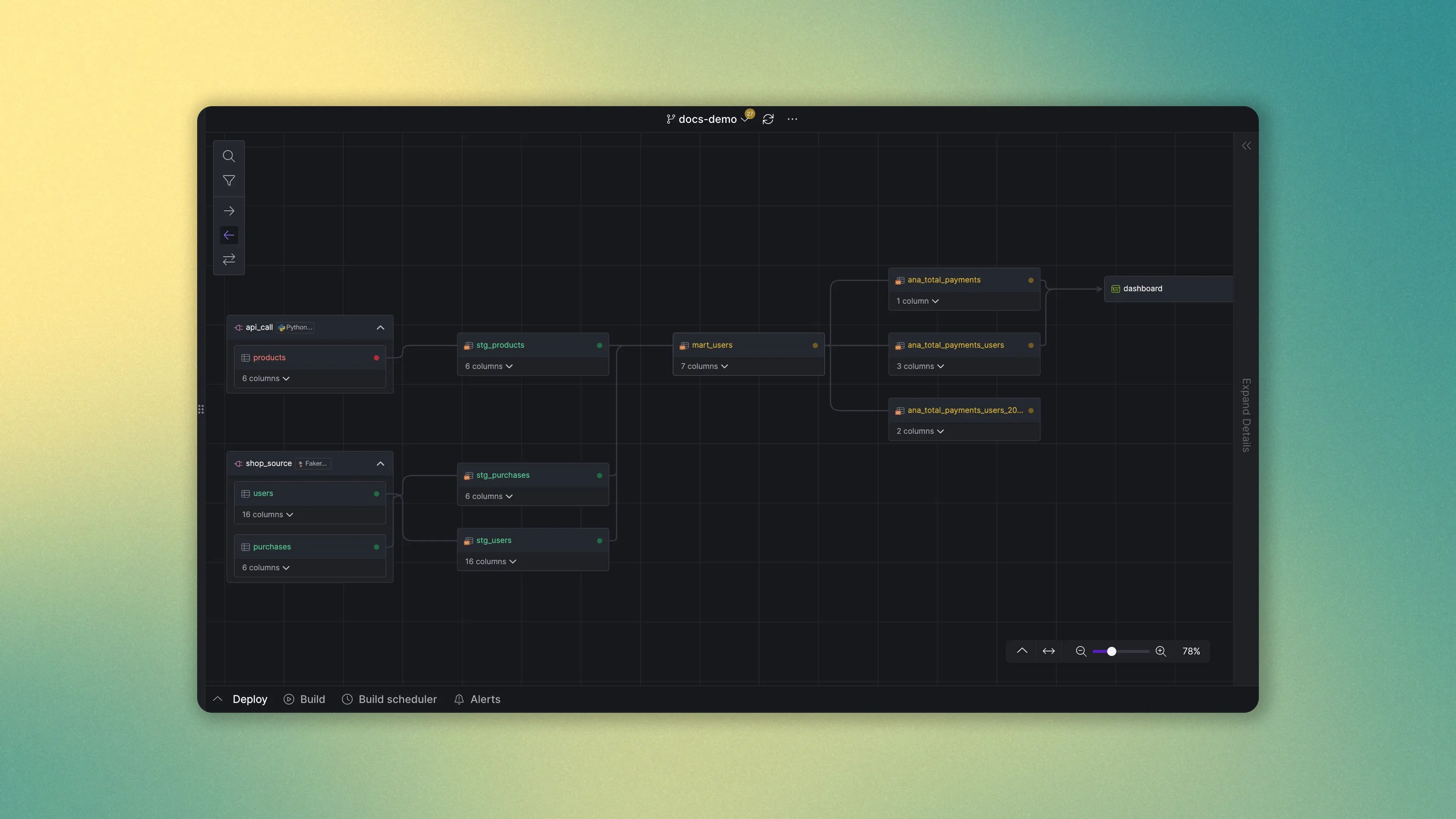Open the search tool in the sidebar
This screenshot has width=1456, height=819.
point(228,156)
